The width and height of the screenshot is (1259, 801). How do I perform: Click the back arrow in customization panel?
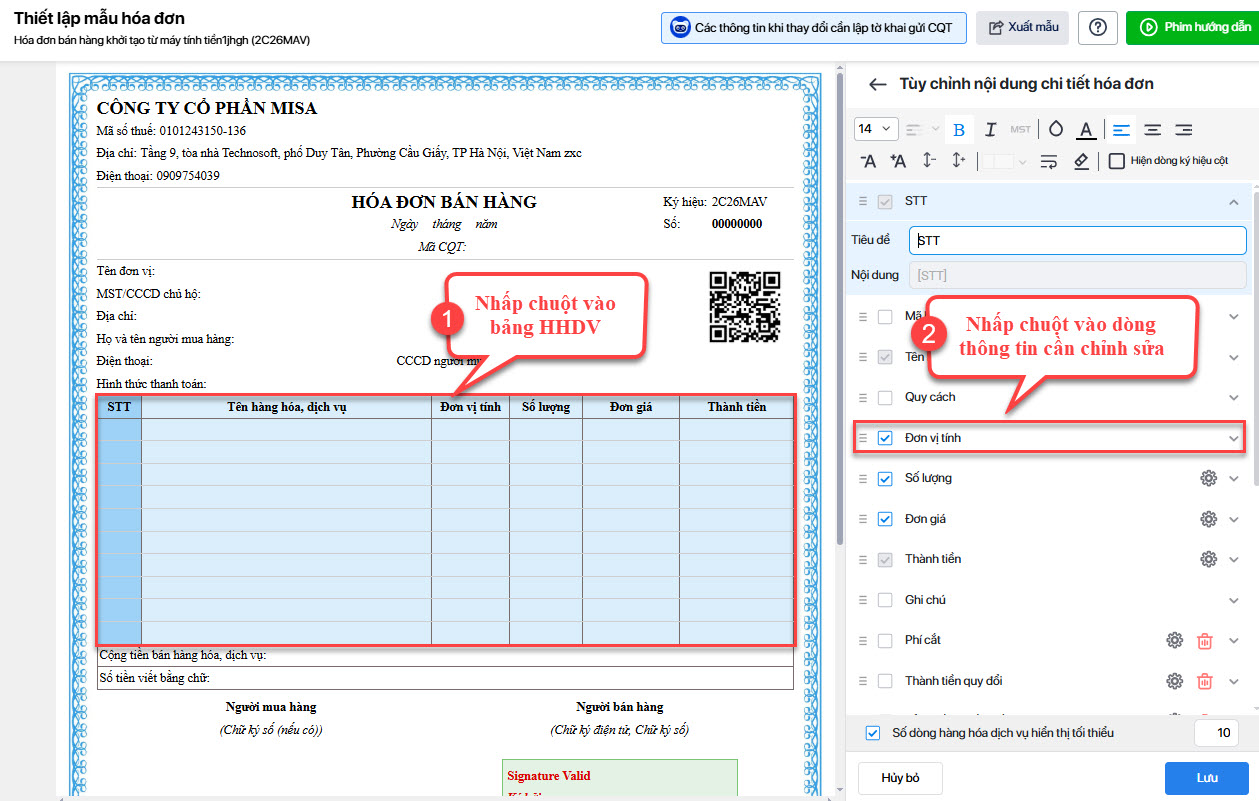877,84
